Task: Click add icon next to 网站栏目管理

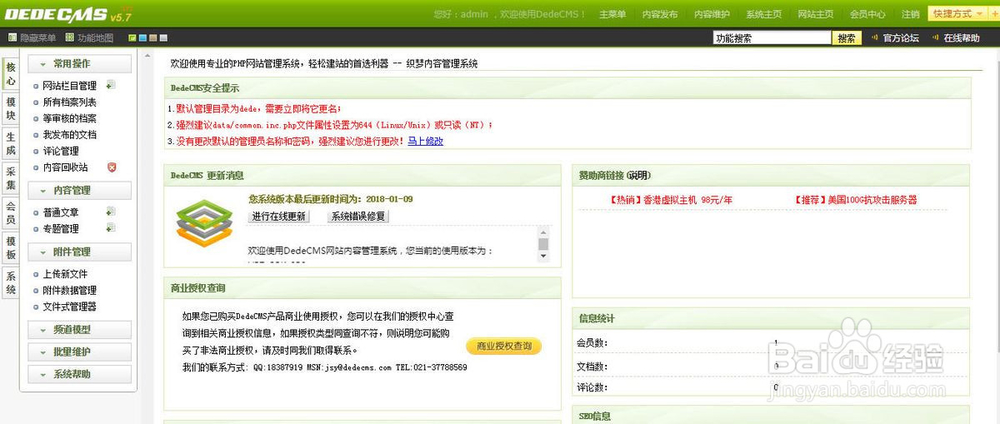Action: [111, 85]
